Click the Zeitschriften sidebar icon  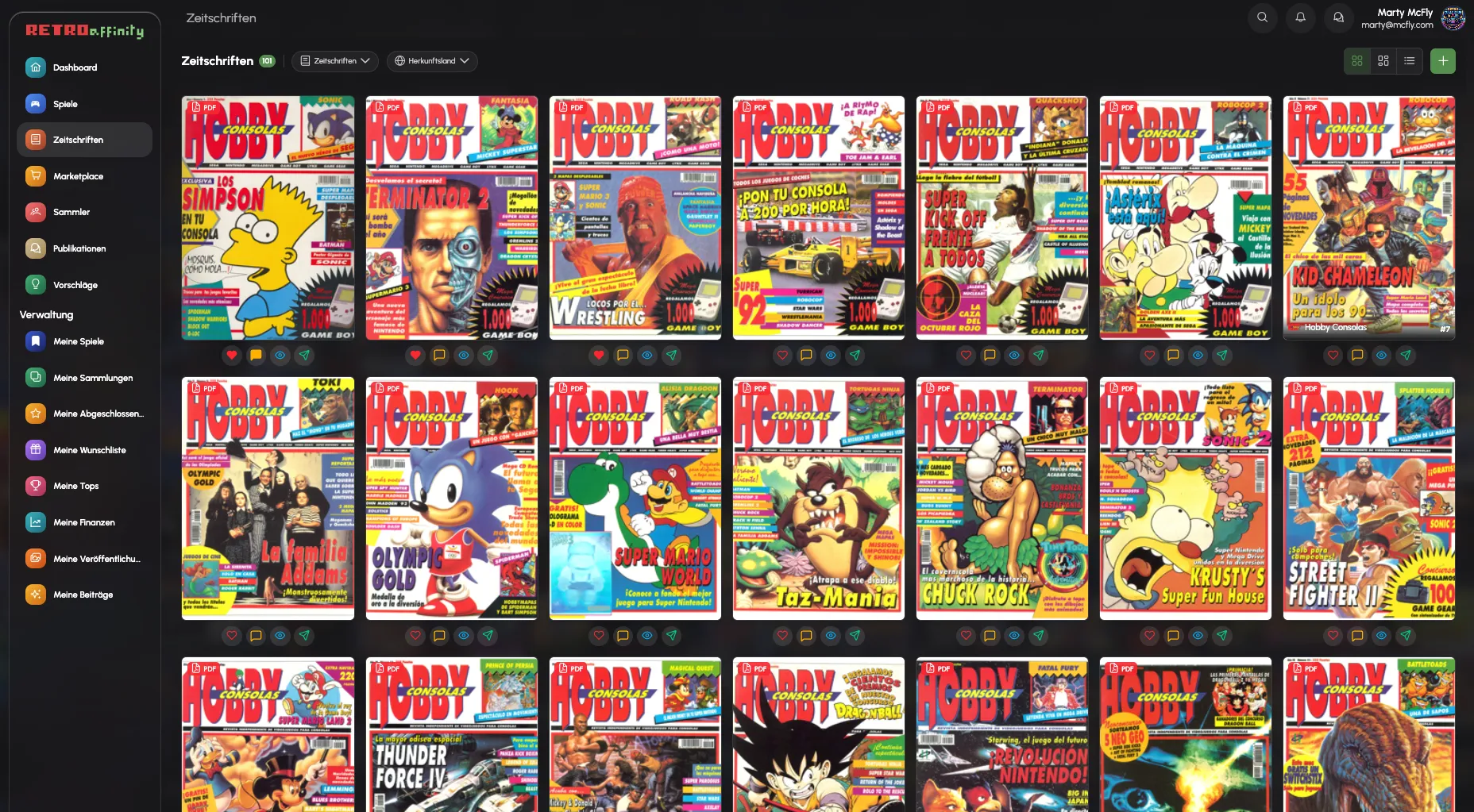pyautogui.click(x=36, y=140)
